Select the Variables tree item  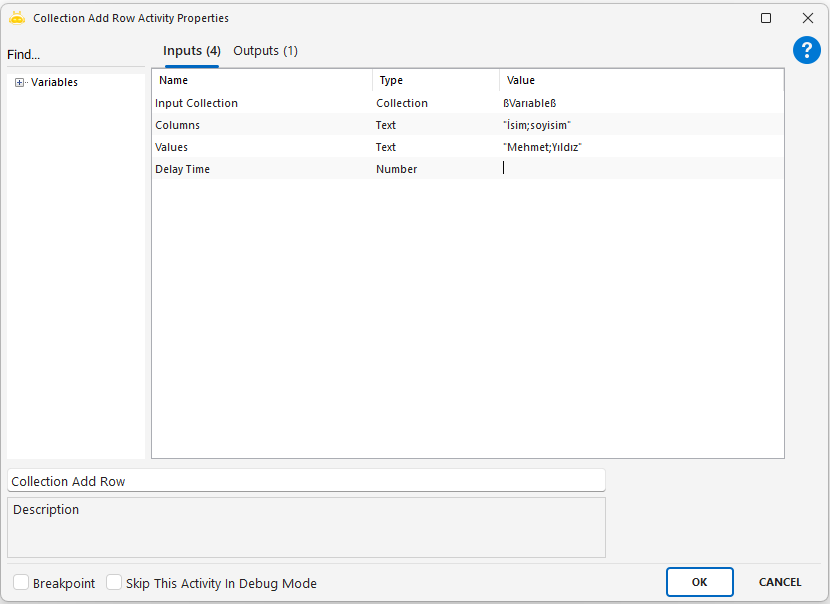[x=54, y=83]
